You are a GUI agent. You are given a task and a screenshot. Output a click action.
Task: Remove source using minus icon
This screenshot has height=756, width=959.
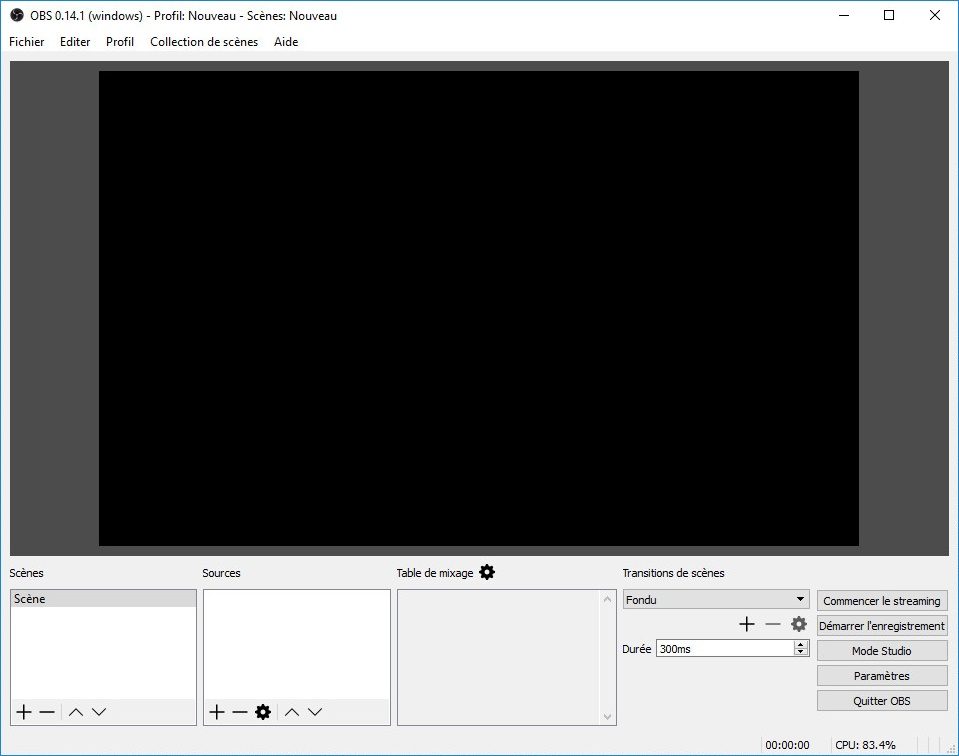tap(239, 712)
